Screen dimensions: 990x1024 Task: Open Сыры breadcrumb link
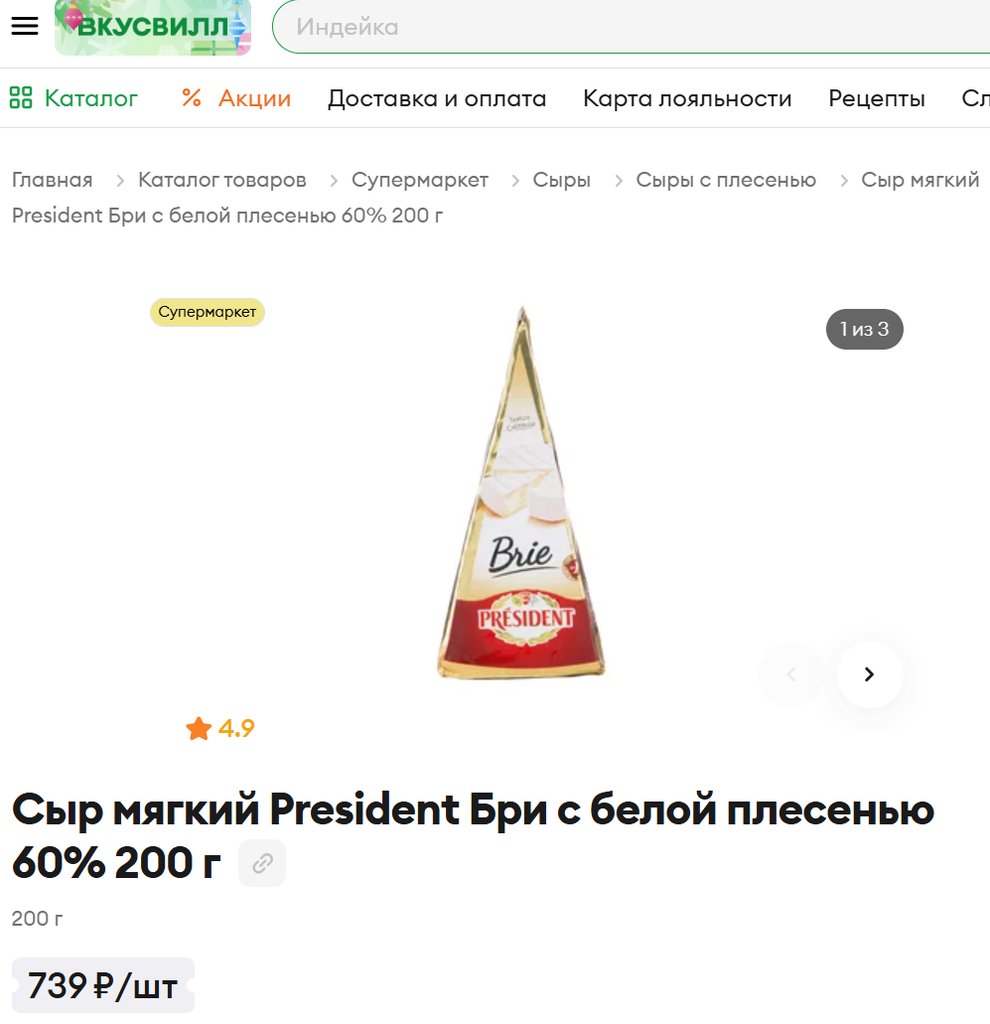point(562,180)
